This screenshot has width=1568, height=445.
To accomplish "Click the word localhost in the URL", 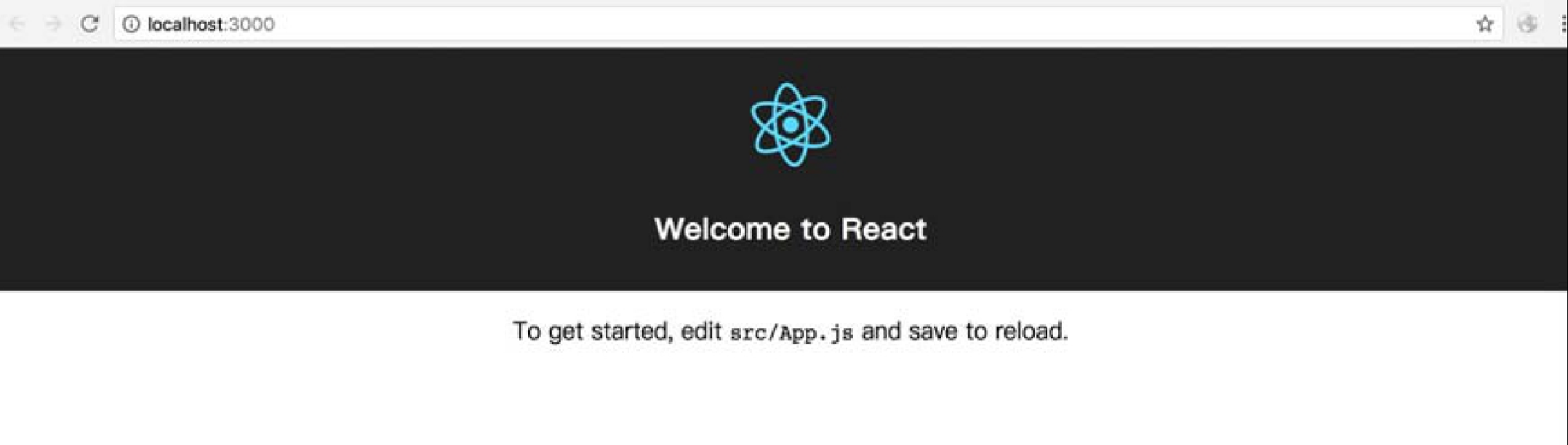I will tap(186, 24).
